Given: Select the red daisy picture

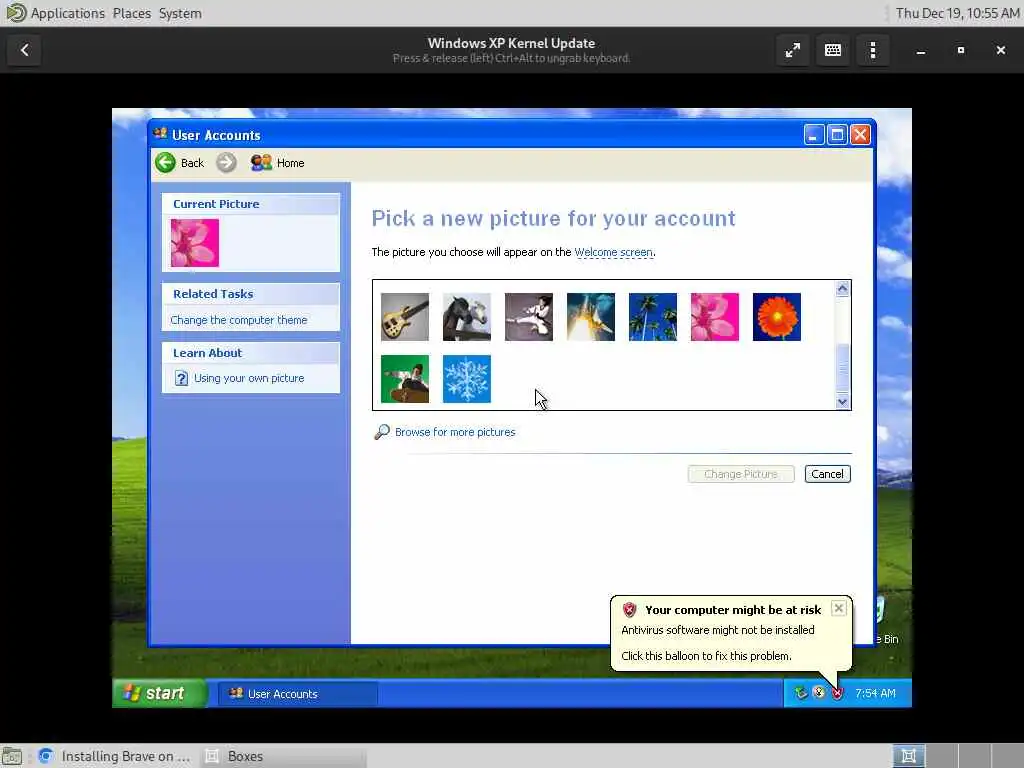Looking at the screenshot, I should tap(776, 317).
